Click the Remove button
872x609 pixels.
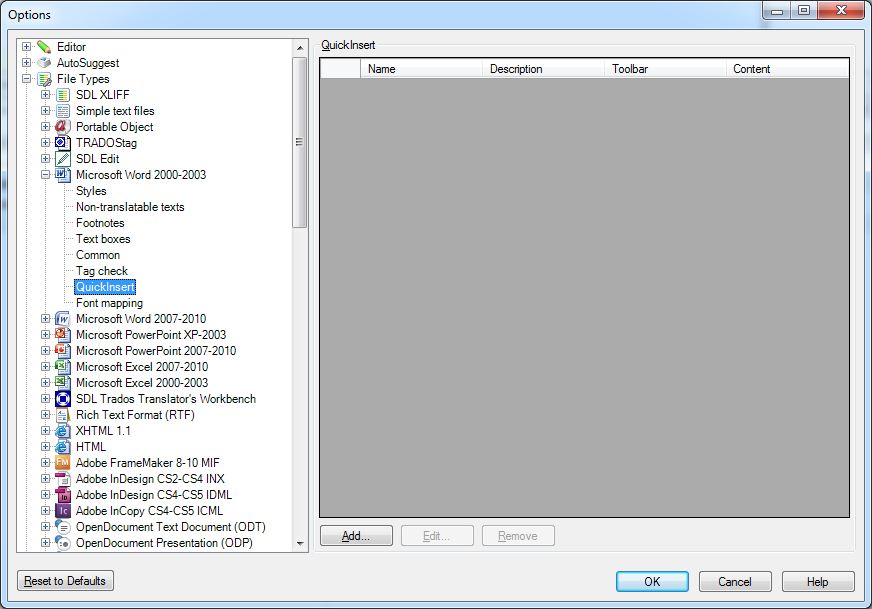click(x=518, y=536)
